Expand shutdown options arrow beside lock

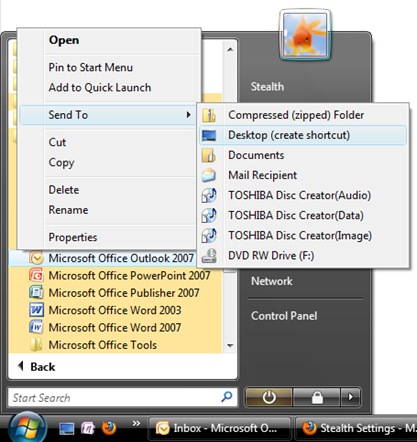350,397
